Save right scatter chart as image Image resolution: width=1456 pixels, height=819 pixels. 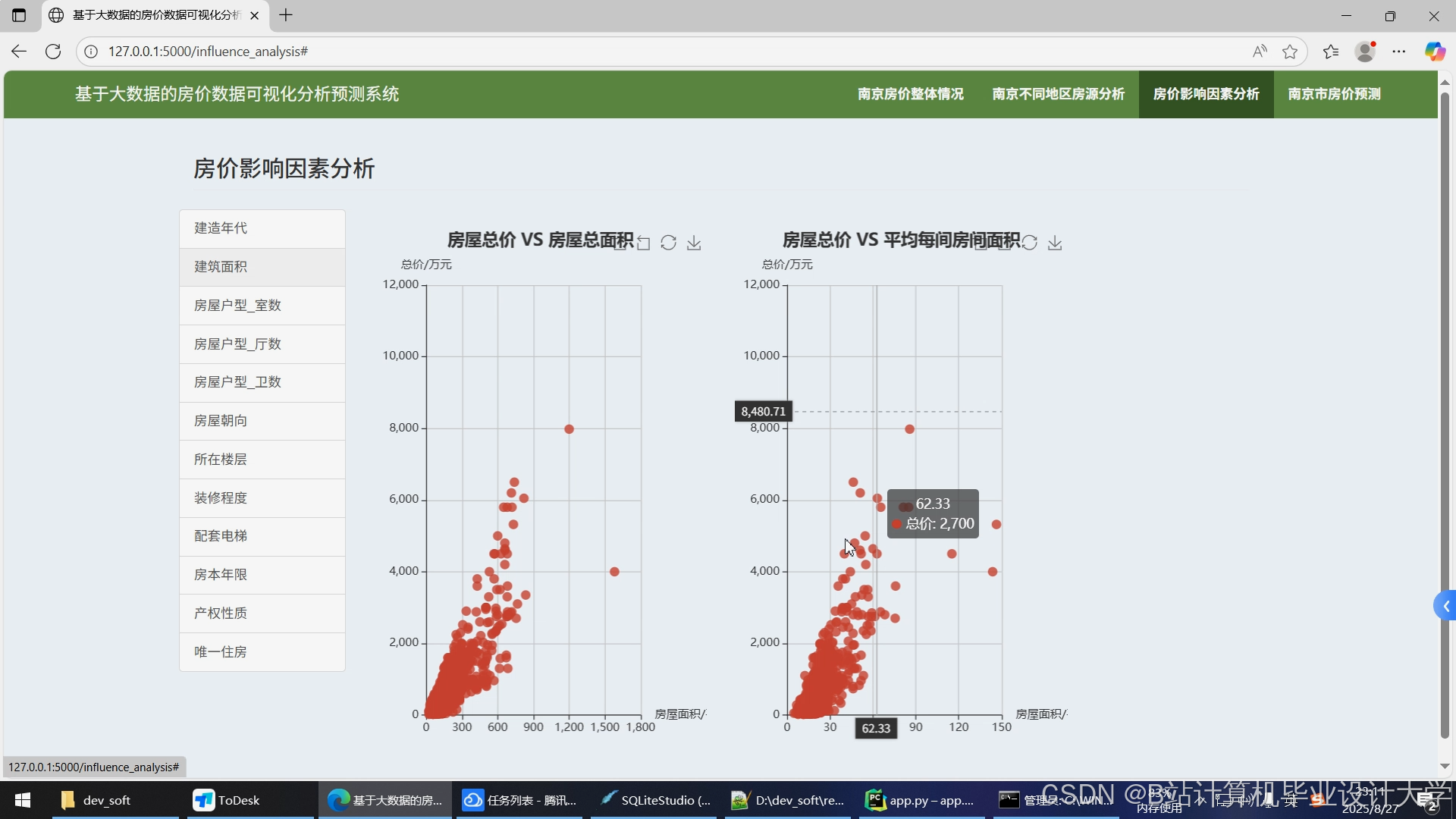click(x=1055, y=243)
